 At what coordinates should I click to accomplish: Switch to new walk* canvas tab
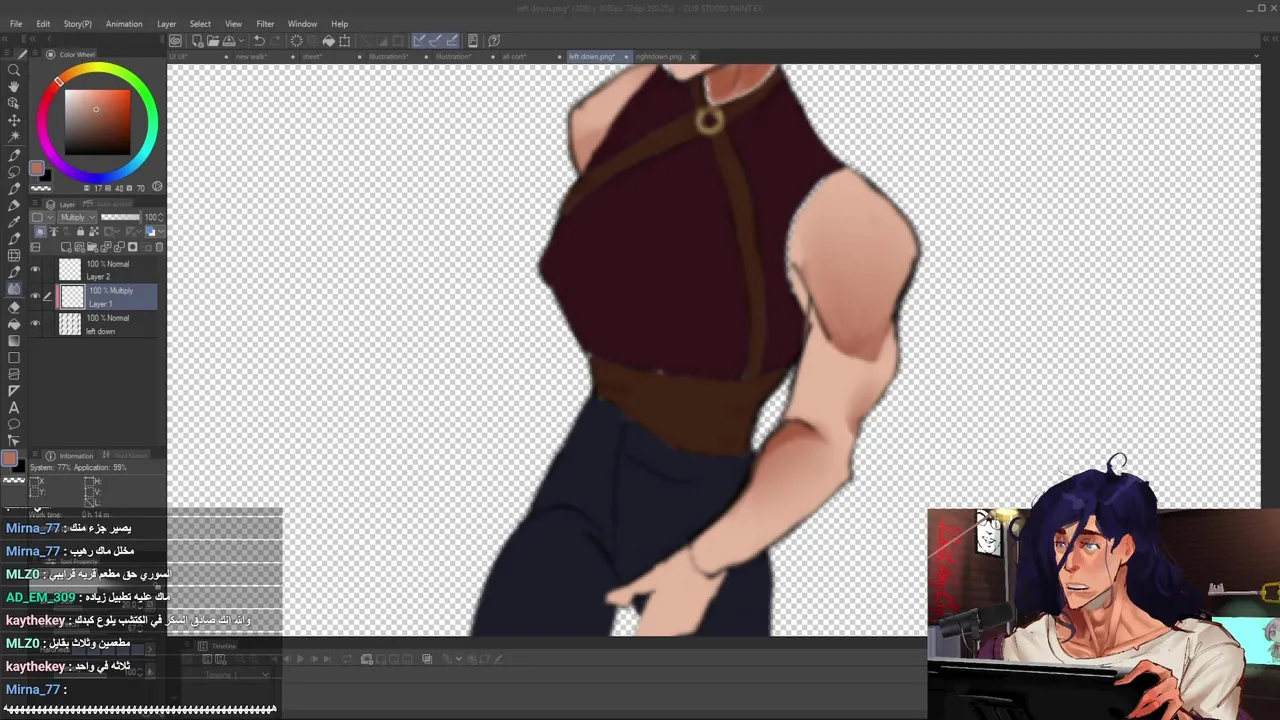point(251,56)
